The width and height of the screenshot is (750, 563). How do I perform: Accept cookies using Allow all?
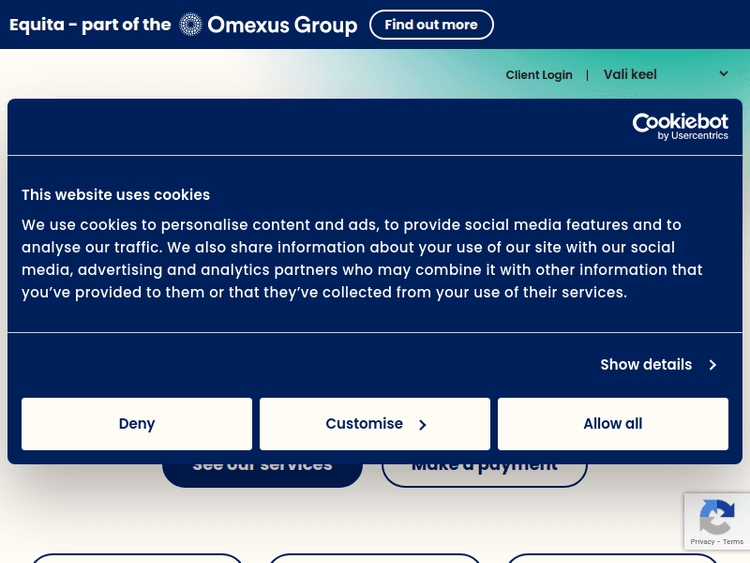[613, 424]
